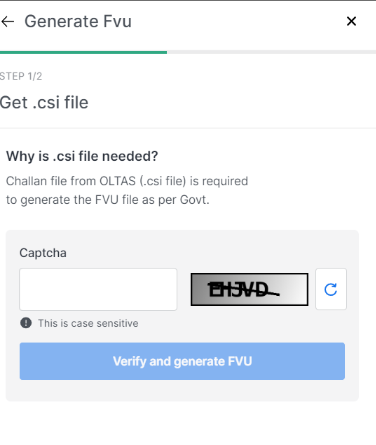This screenshot has height=445, width=376.
Task: Focus the Captcha text input box
Action: point(98,289)
